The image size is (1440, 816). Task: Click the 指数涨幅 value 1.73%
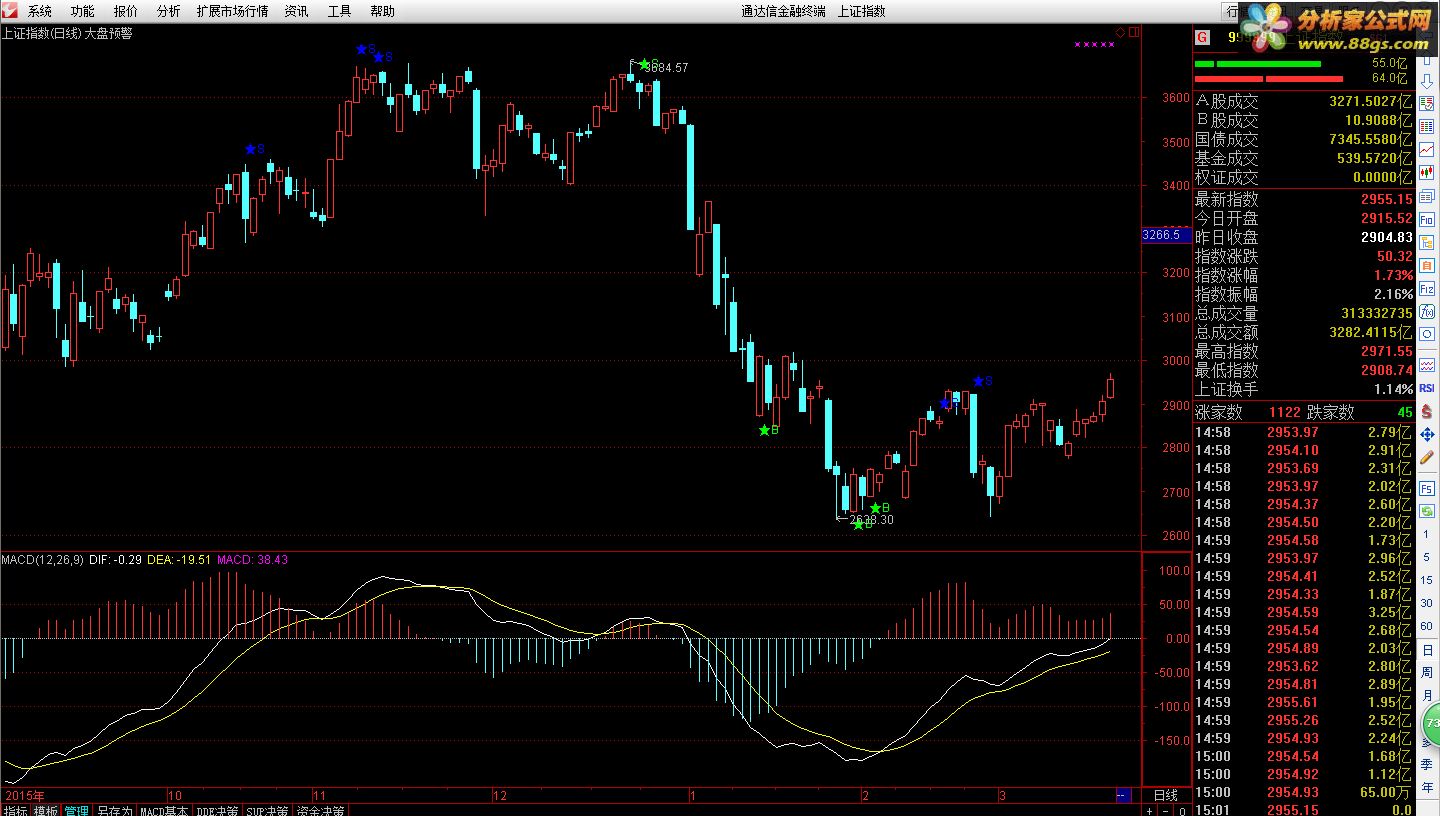1393,275
